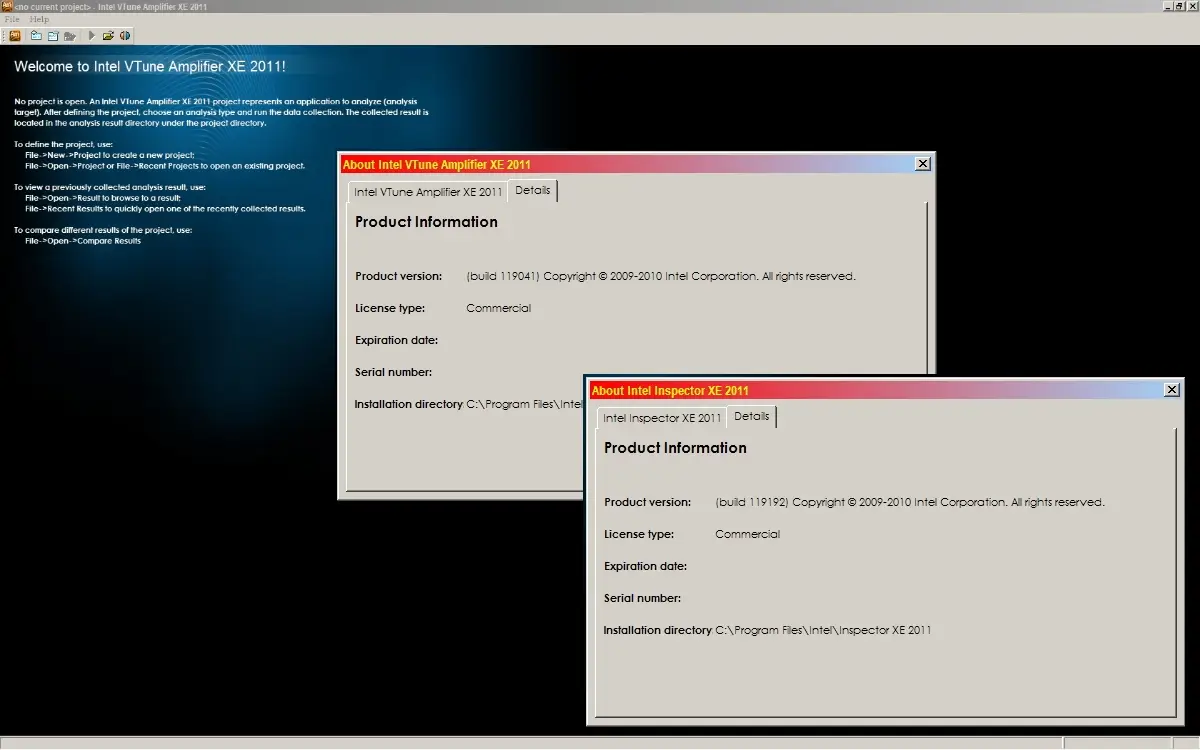Switch to the Intel VTune Amplifier XE 2011 tab
Screen dimensions: 1200x750
coord(428,191)
